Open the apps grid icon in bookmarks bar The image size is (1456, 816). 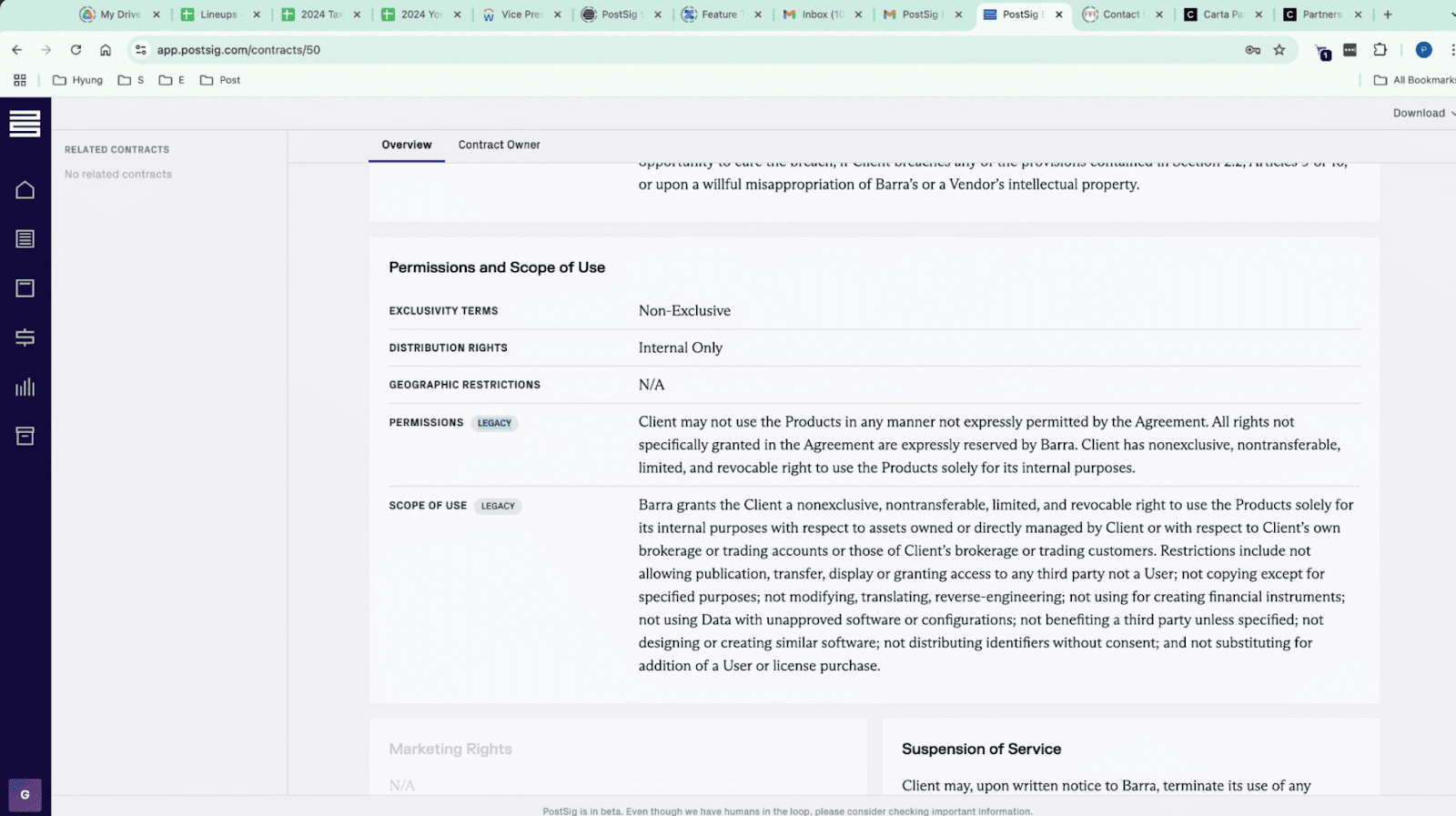(20, 80)
